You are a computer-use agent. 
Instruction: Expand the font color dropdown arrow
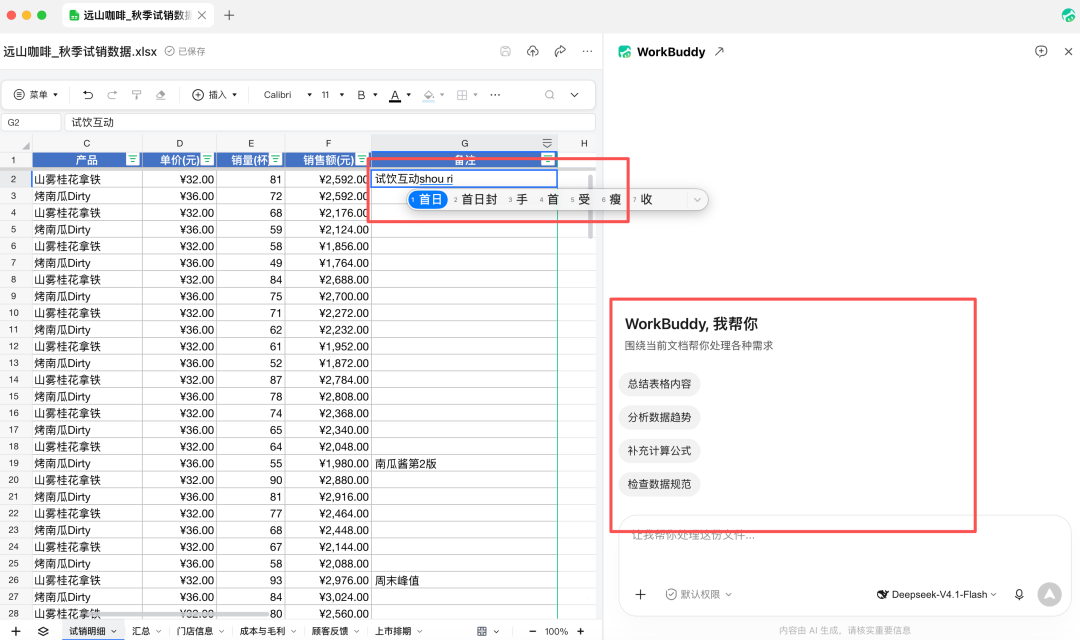[408, 95]
